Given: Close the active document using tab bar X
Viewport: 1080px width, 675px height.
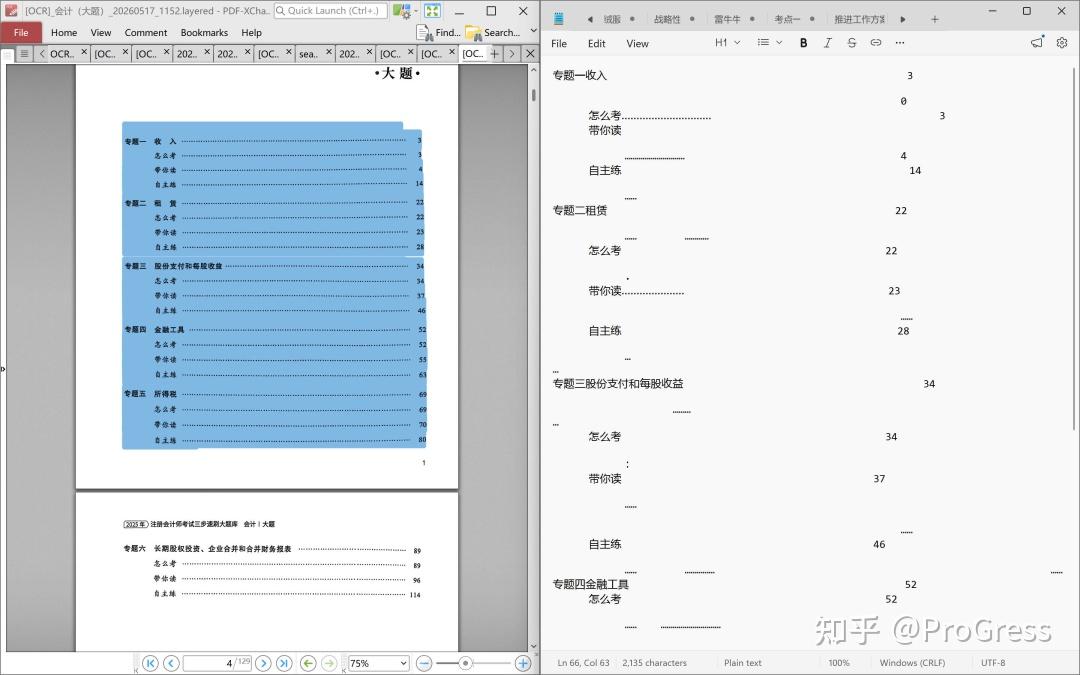Looking at the screenshot, I should (x=530, y=53).
